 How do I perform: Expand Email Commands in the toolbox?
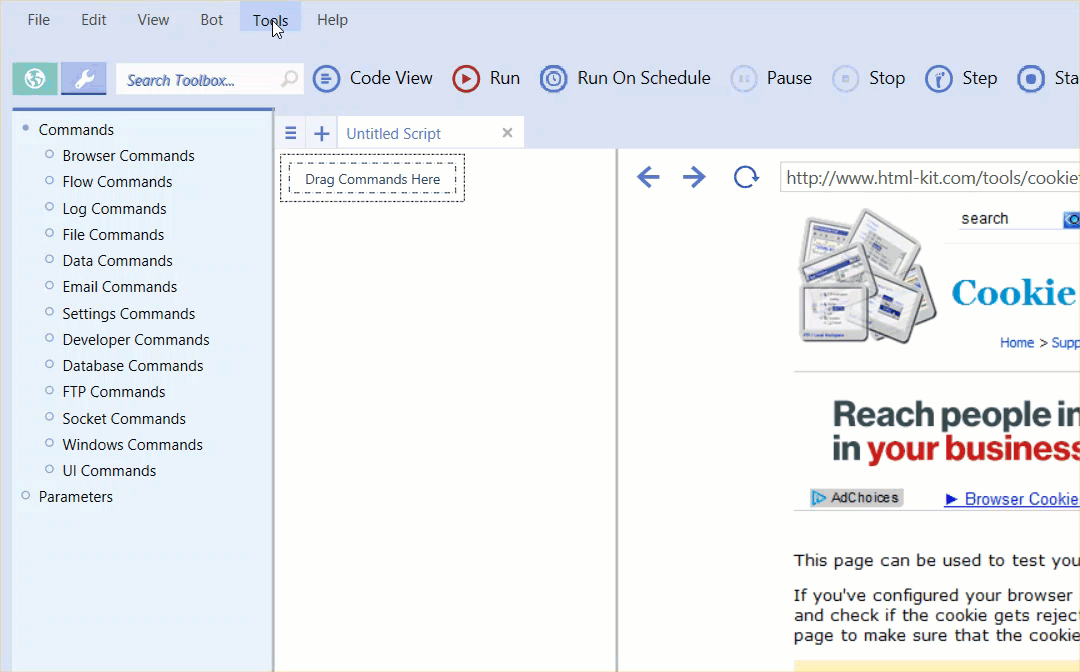pos(50,285)
